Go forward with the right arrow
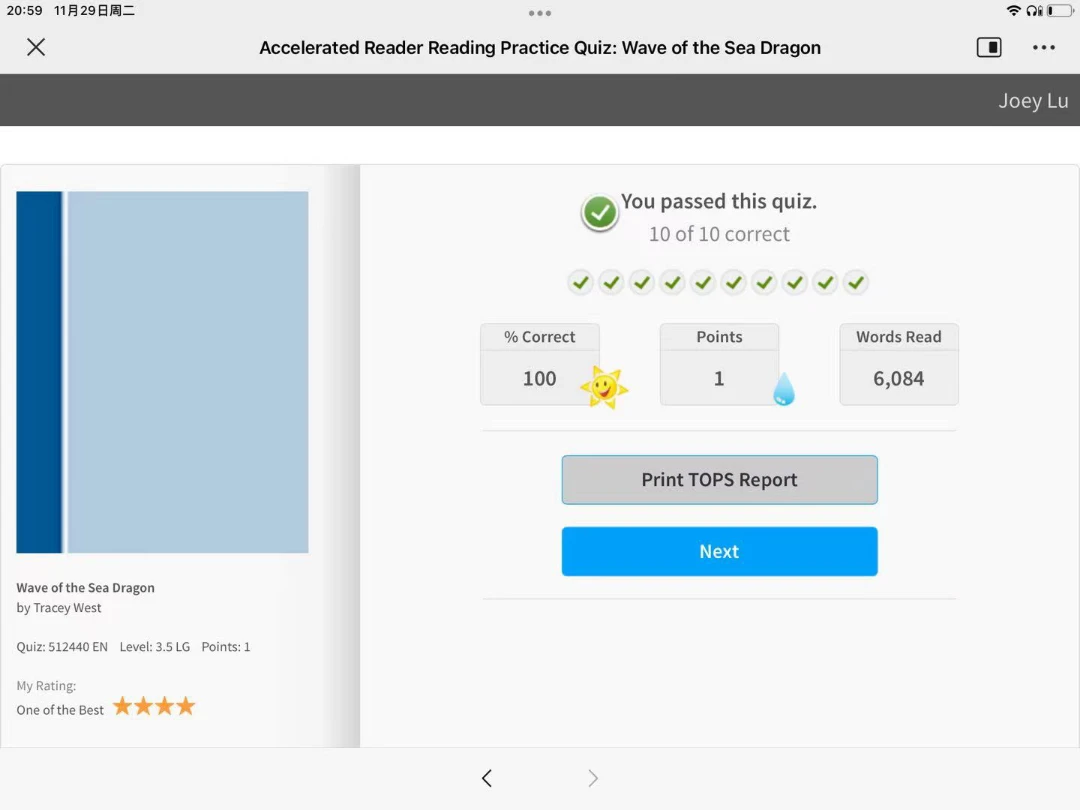This screenshot has width=1080, height=810. (593, 778)
